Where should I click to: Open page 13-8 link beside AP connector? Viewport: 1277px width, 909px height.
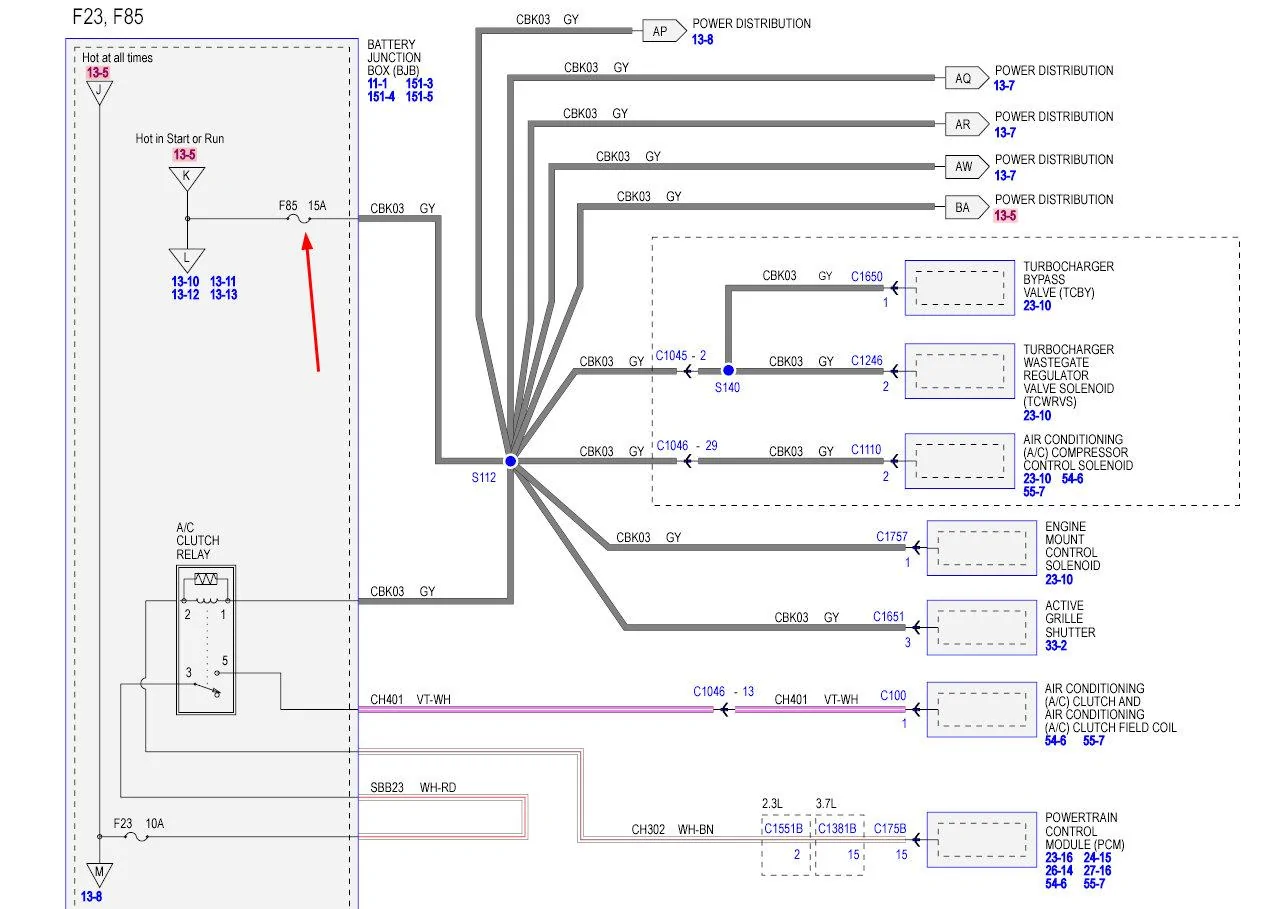(x=703, y=39)
